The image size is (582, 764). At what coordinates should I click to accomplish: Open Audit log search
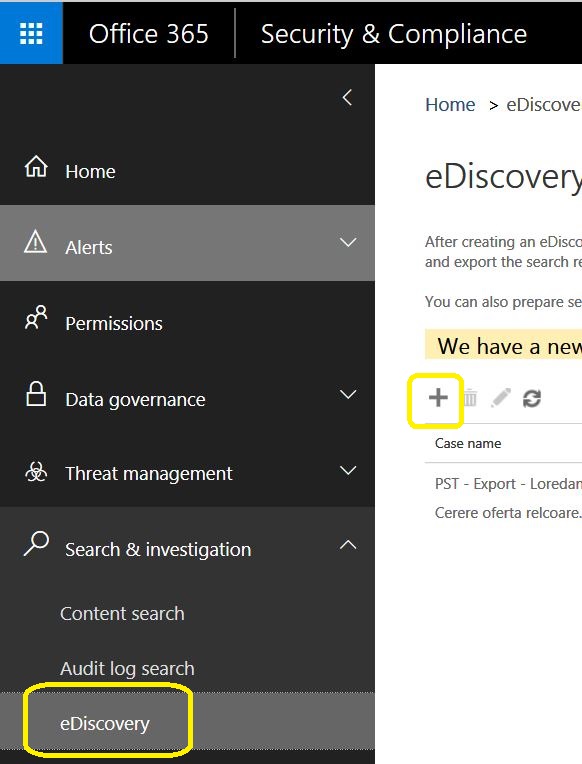click(x=127, y=669)
